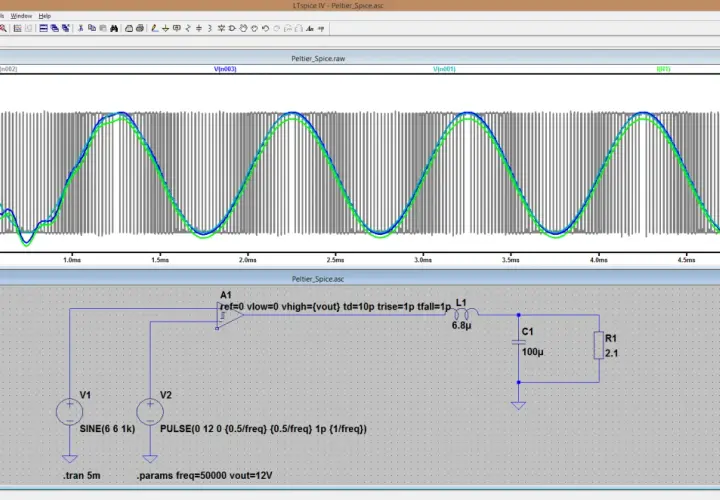Screen dimensions: 720x500
Task: Click the 100µ capacitor value
Action: [533, 352]
